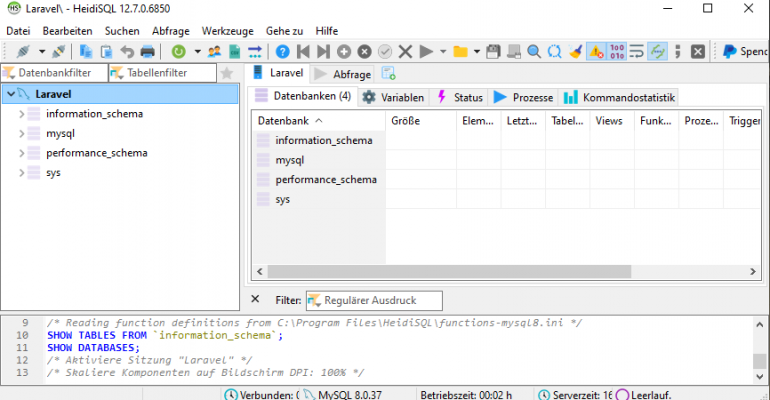Image resolution: width=770 pixels, height=400 pixels.
Task: Open the table tools arrow icon
Action: click(x=255, y=52)
